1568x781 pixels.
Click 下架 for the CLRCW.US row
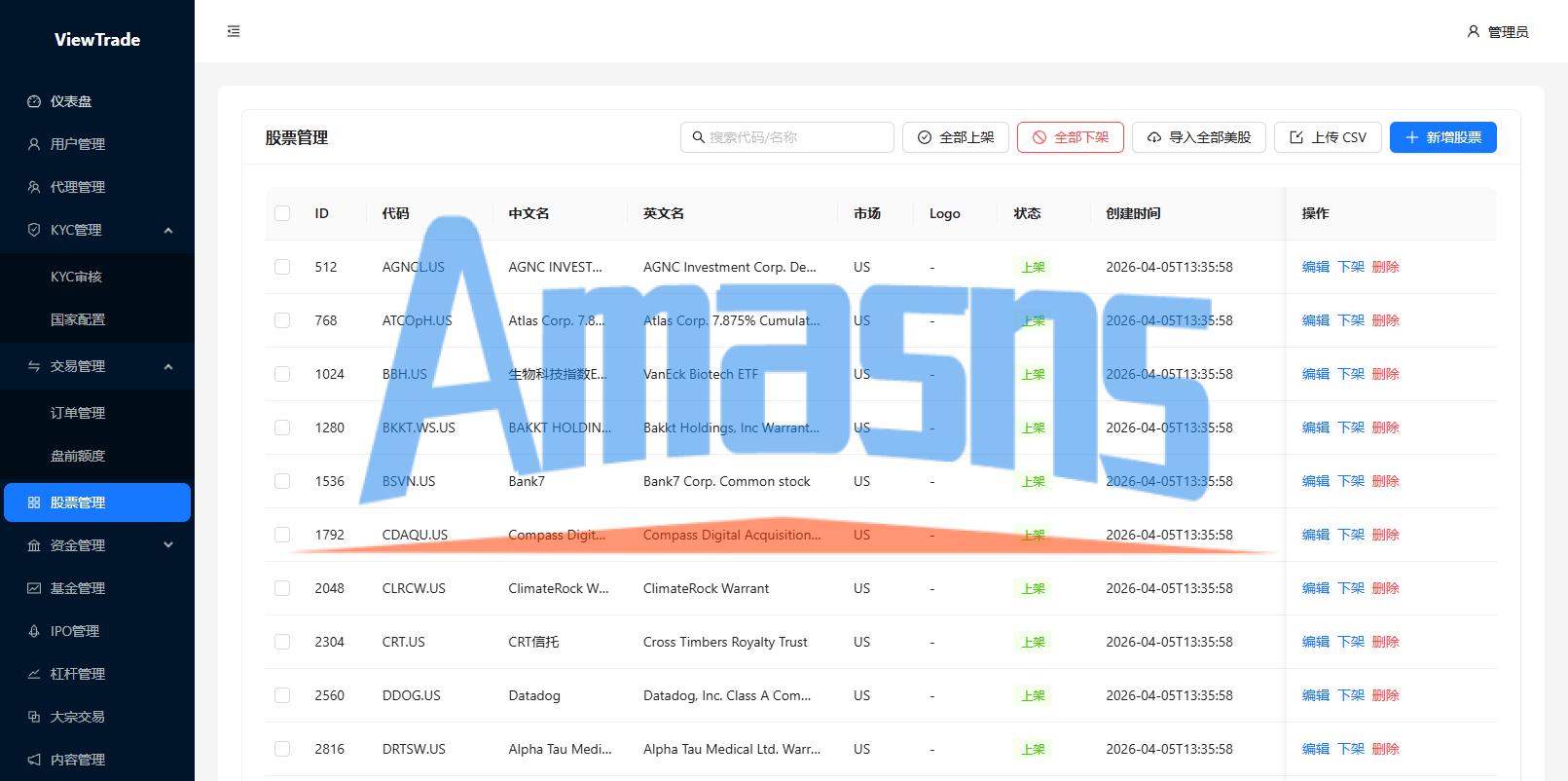point(1351,588)
